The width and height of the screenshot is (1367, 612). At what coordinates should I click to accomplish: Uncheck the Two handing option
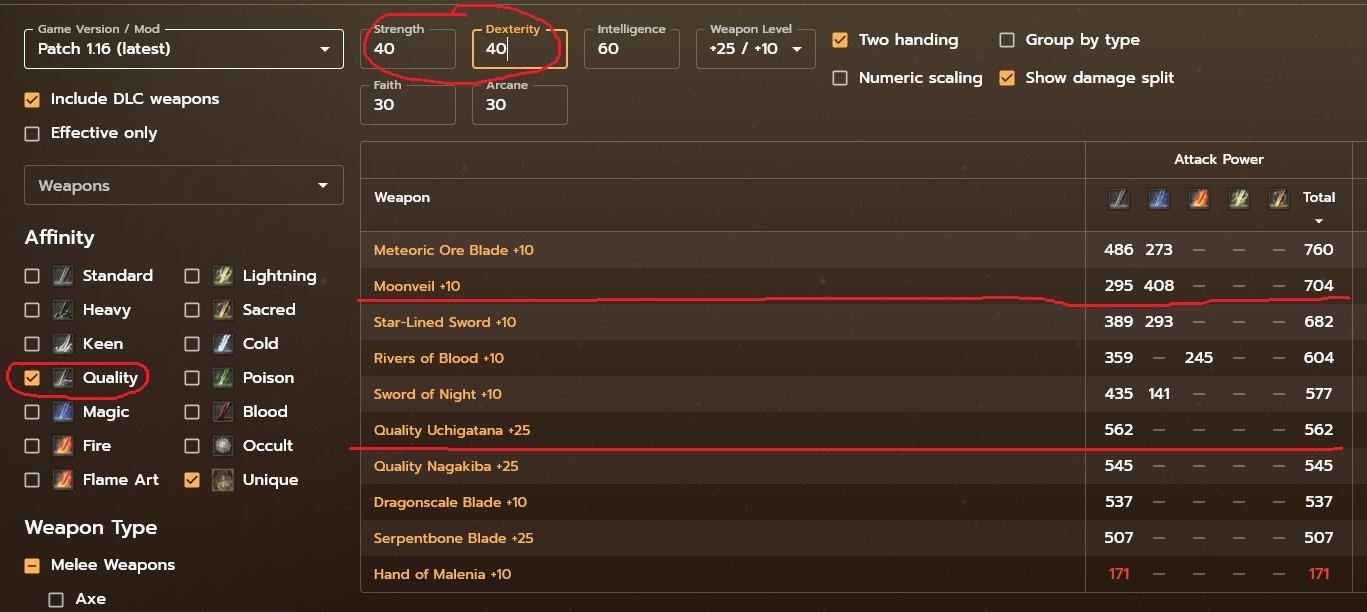tap(840, 40)
